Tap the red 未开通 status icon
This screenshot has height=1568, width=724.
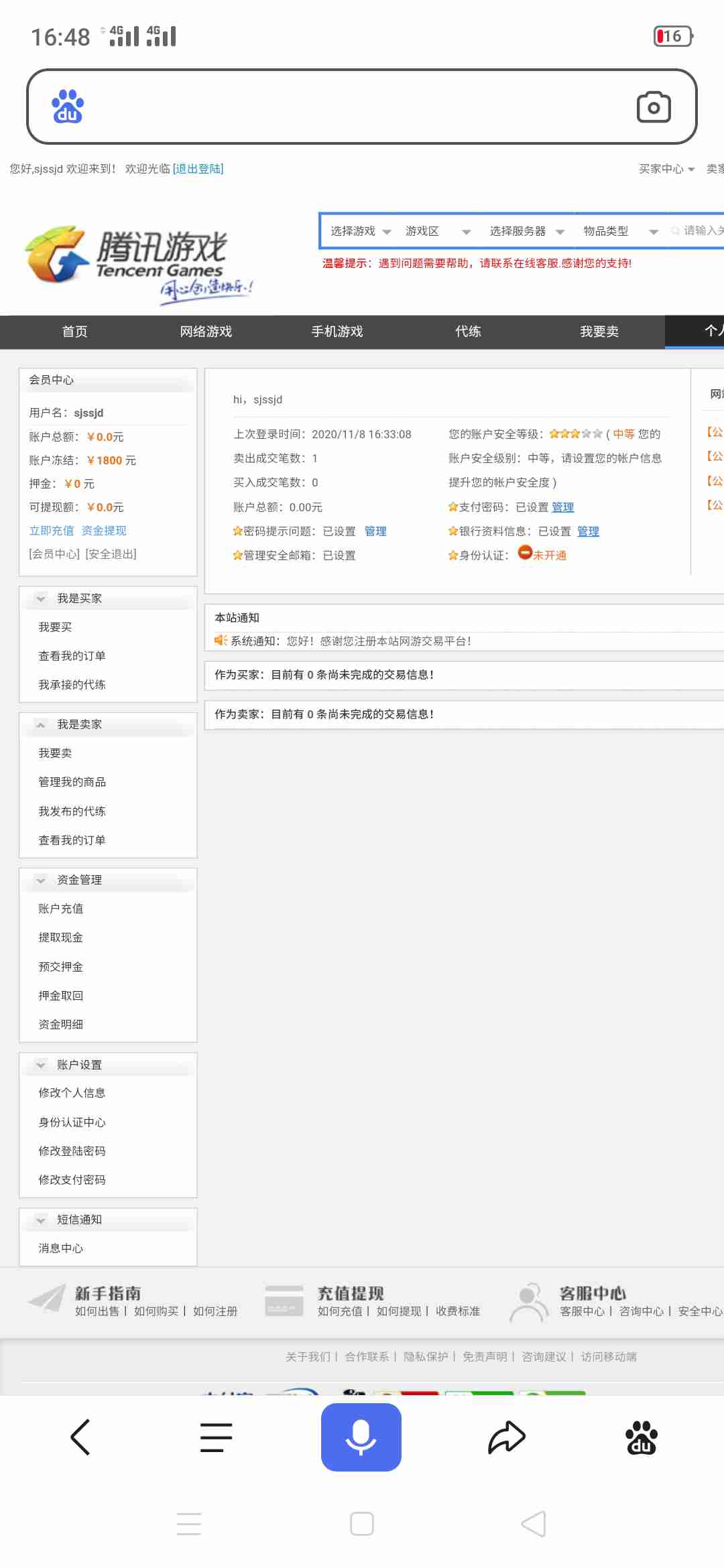coord(525,553)
